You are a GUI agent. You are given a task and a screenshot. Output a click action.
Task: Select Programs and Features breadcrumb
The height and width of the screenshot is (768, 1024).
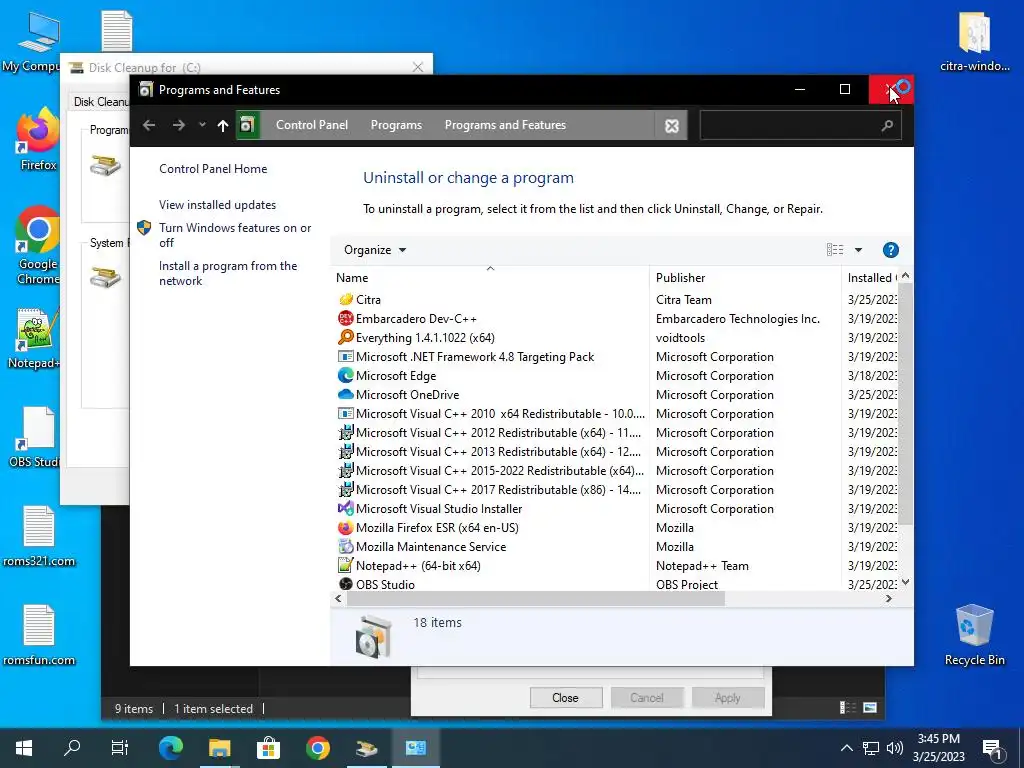[505, 125]
